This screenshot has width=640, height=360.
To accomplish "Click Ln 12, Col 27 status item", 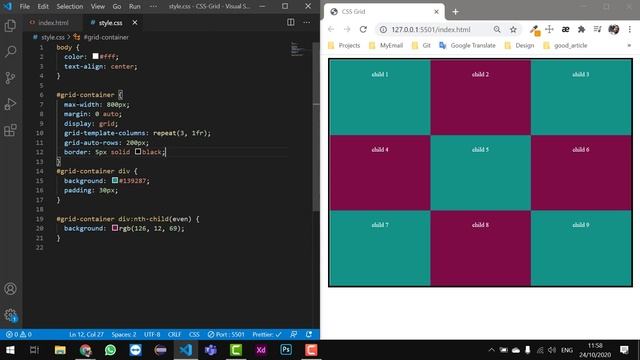I will point(86,334).
